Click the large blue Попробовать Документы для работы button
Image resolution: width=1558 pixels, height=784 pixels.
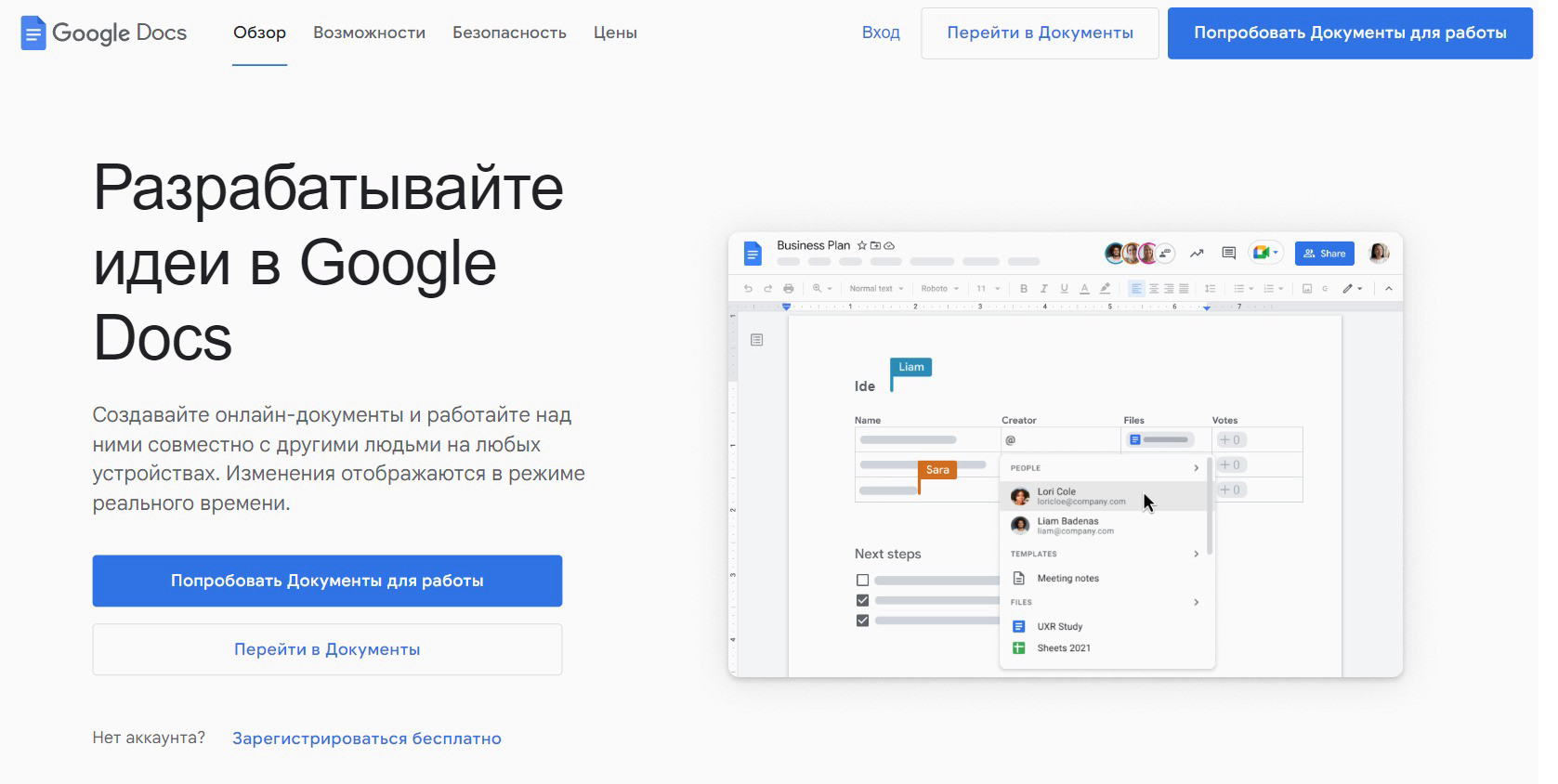[x=327, y=581]
